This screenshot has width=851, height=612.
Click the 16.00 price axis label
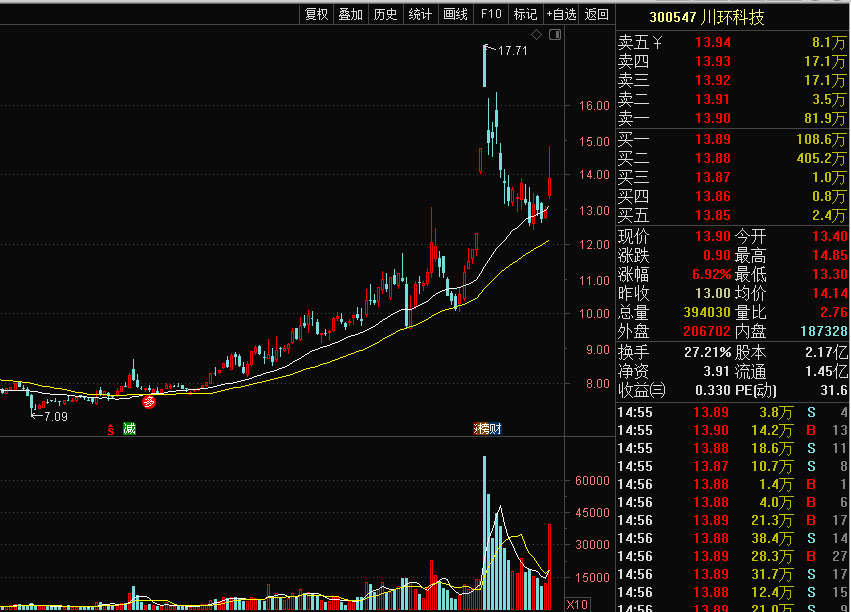pos(594,106)
